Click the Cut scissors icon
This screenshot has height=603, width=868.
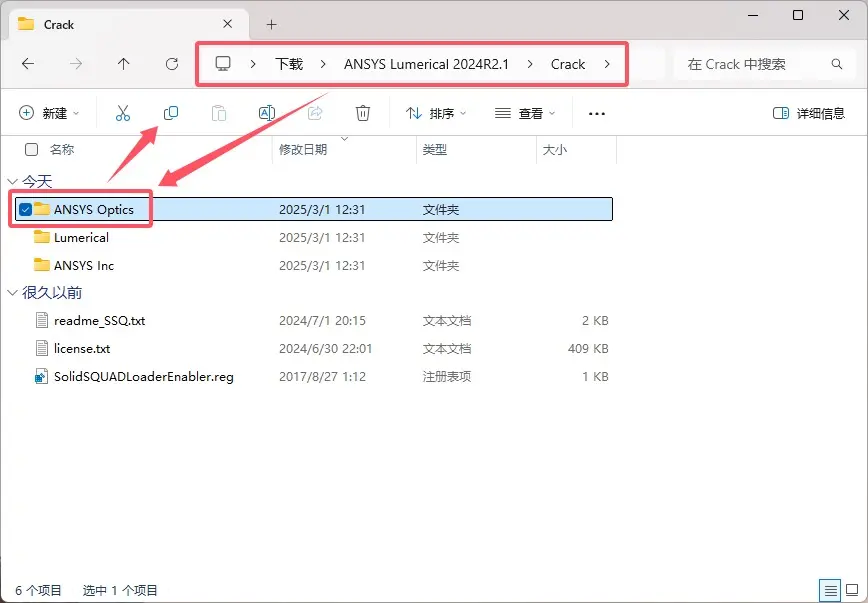click(x=123, y=113)
